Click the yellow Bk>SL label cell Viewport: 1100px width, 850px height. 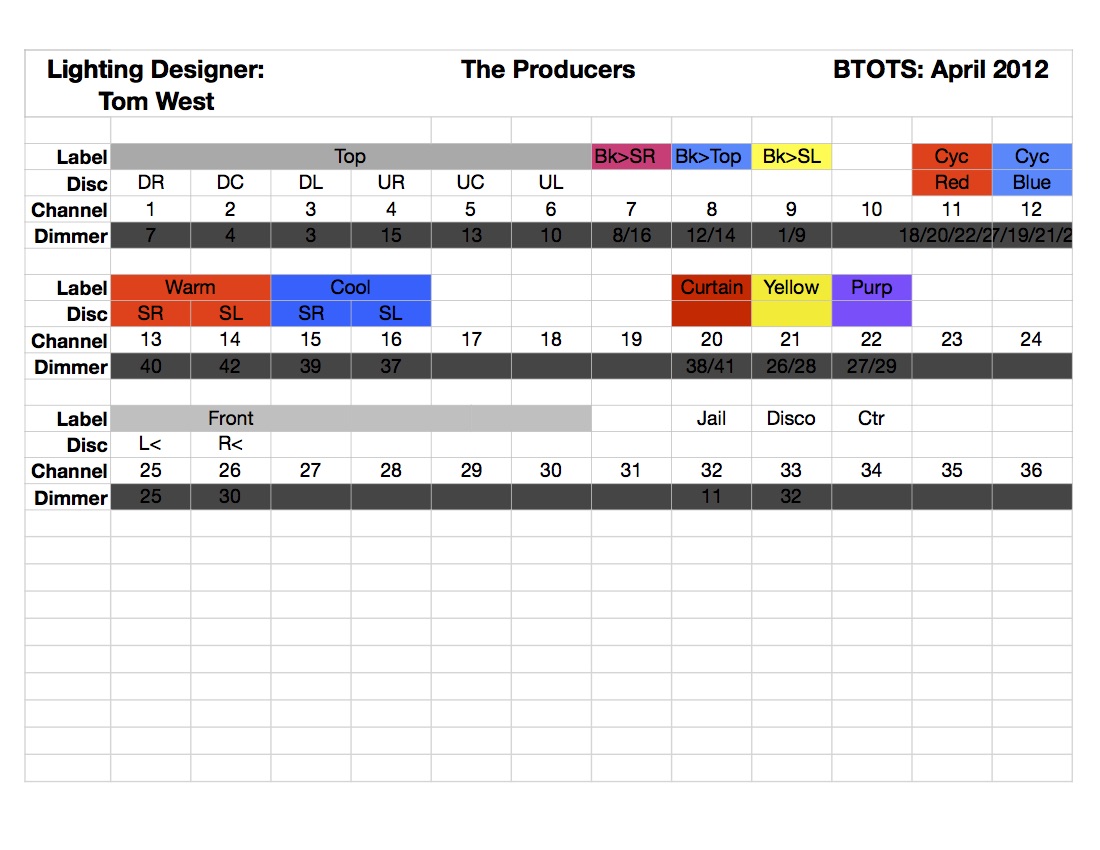coord(791,157)
